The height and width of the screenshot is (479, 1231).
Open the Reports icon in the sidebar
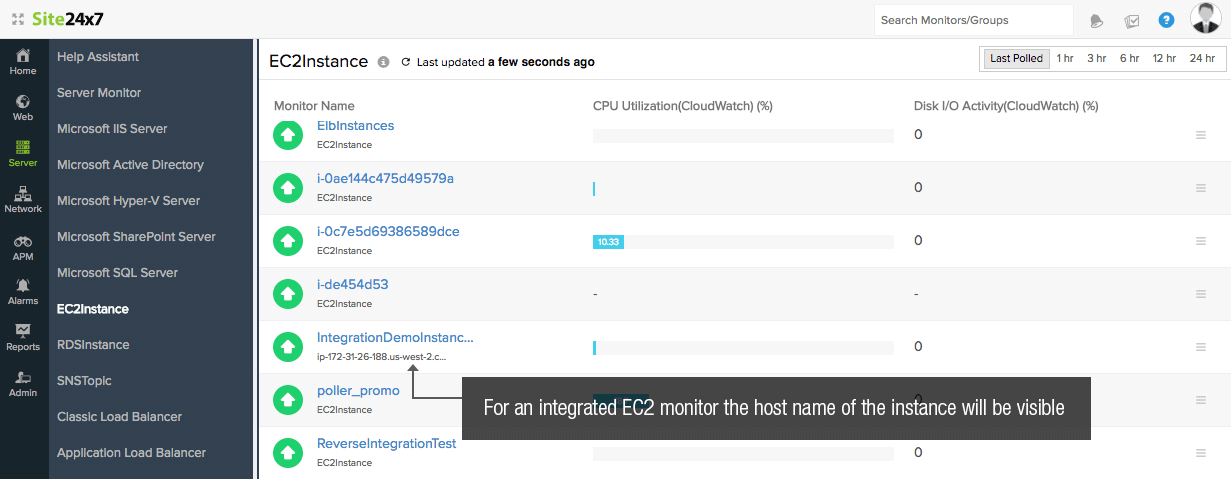(22, 337)
